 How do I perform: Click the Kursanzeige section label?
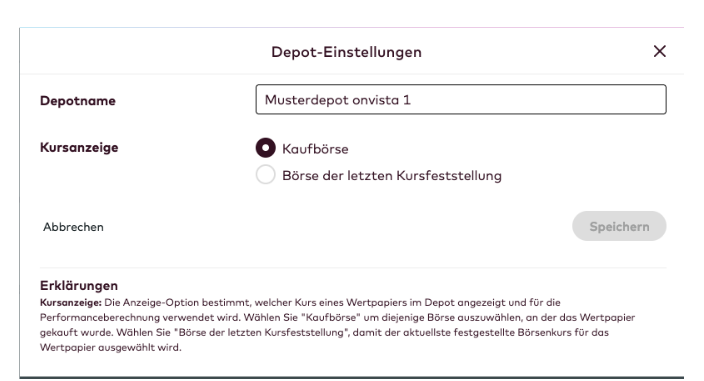point(79,147)
